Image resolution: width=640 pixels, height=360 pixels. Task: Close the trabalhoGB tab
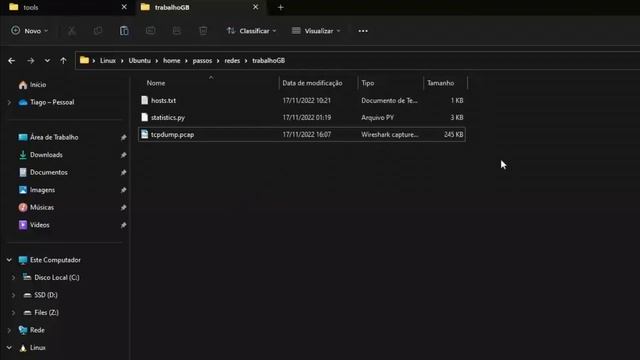click(x=256, y=7)
